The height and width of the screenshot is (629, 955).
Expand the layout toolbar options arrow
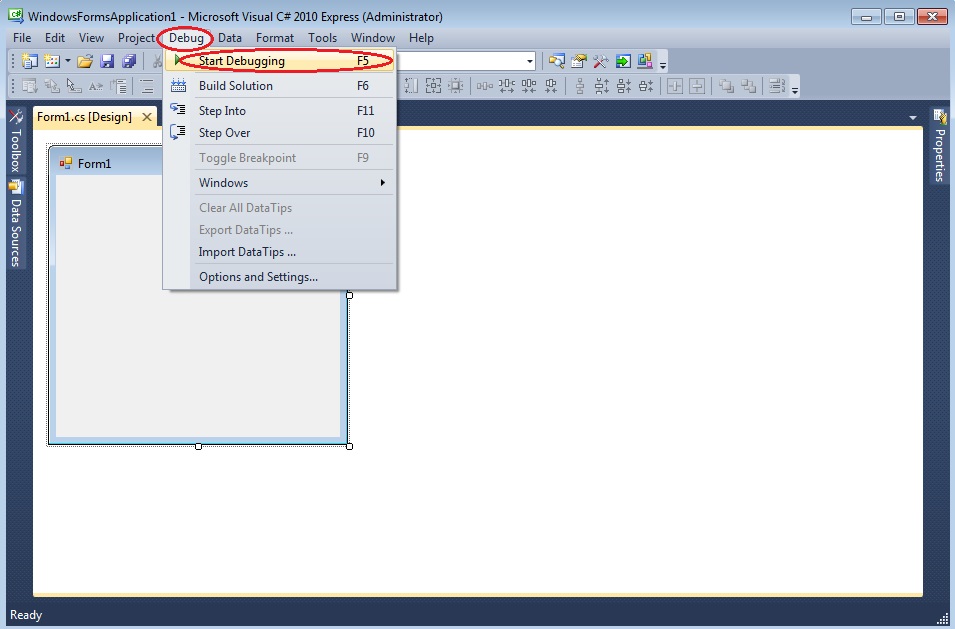pos(795,89)
